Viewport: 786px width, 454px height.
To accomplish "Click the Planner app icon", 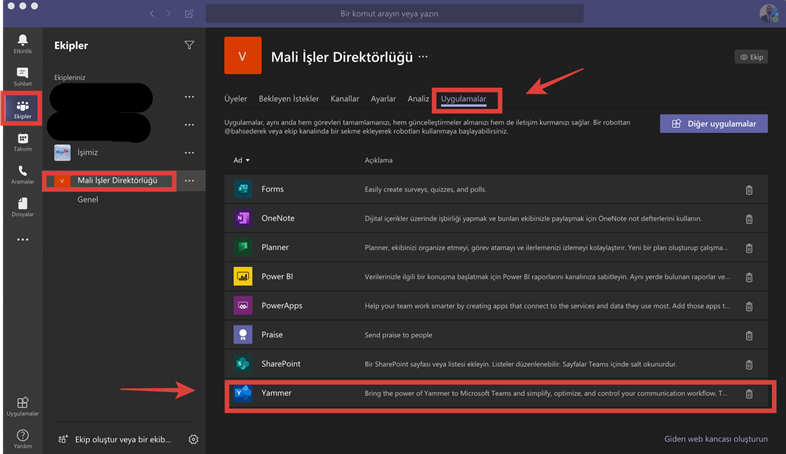I will click(243, 247).
